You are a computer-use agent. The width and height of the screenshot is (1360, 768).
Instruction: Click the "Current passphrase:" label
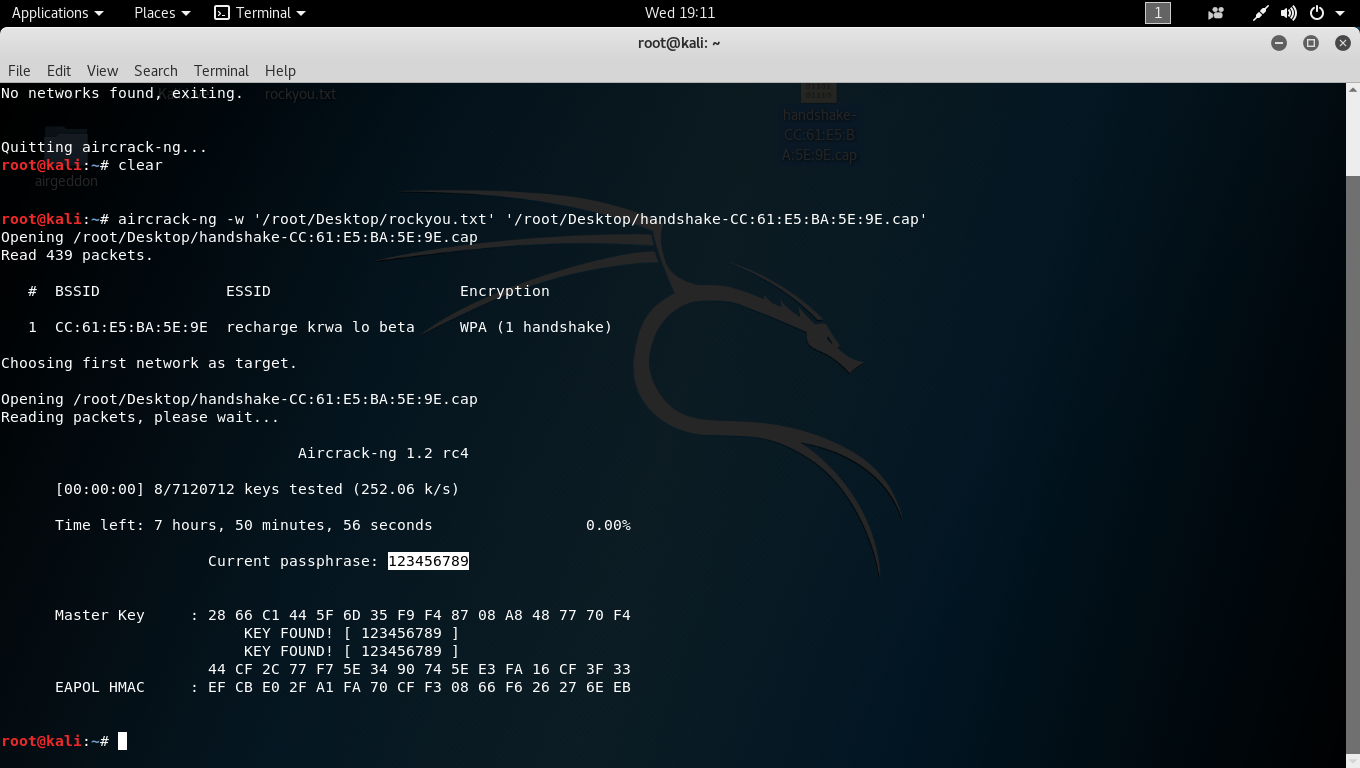coord(293,561)
